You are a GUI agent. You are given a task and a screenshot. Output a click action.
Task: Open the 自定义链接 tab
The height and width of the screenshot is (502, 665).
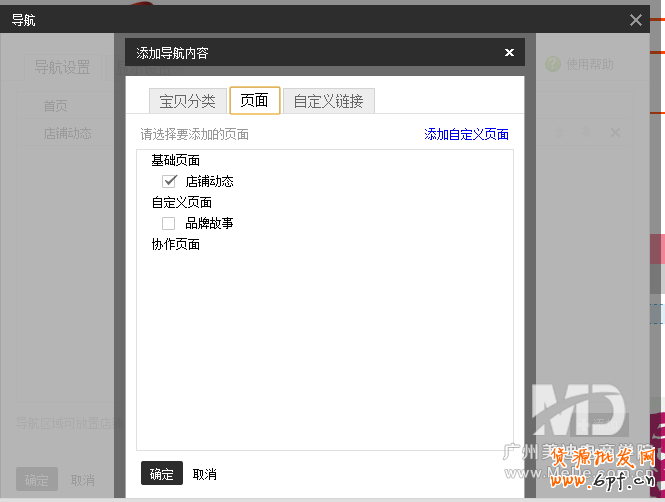pyautogui.click(x=329, y=101)
